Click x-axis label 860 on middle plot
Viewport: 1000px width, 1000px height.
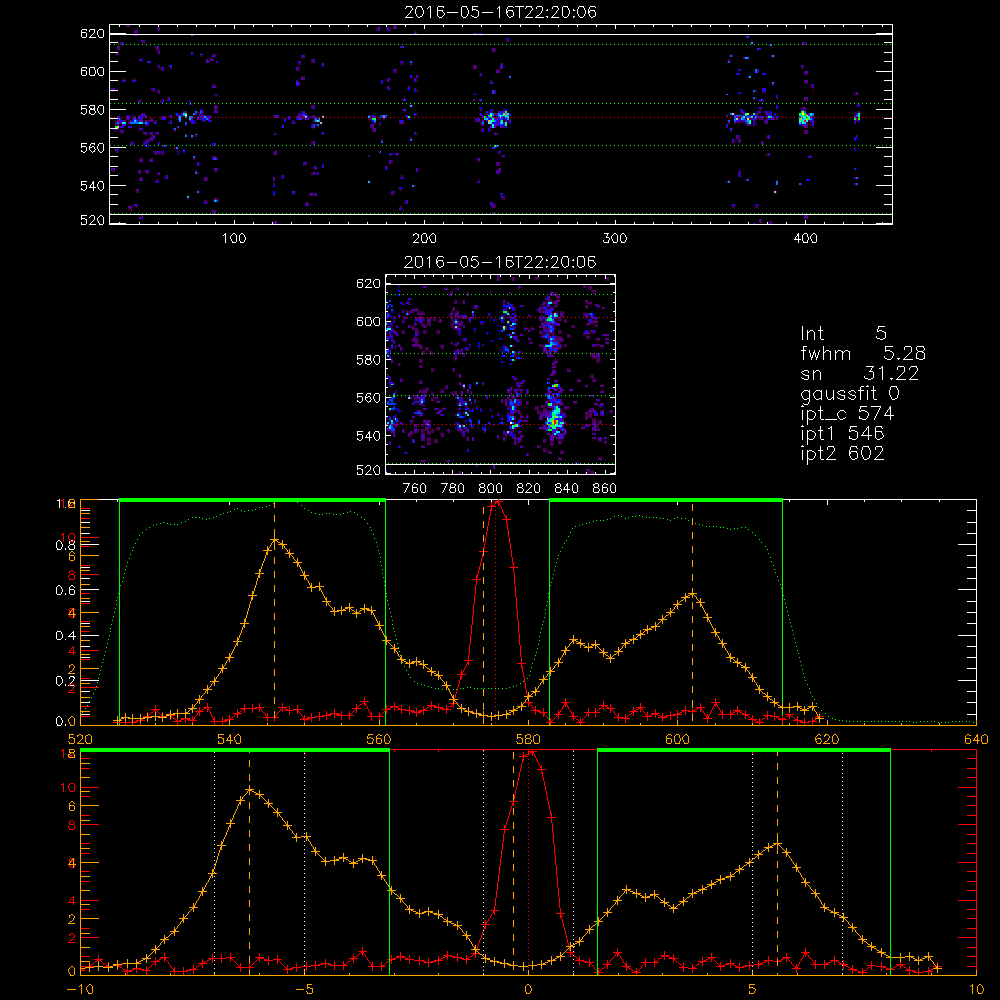coord(605,489)
